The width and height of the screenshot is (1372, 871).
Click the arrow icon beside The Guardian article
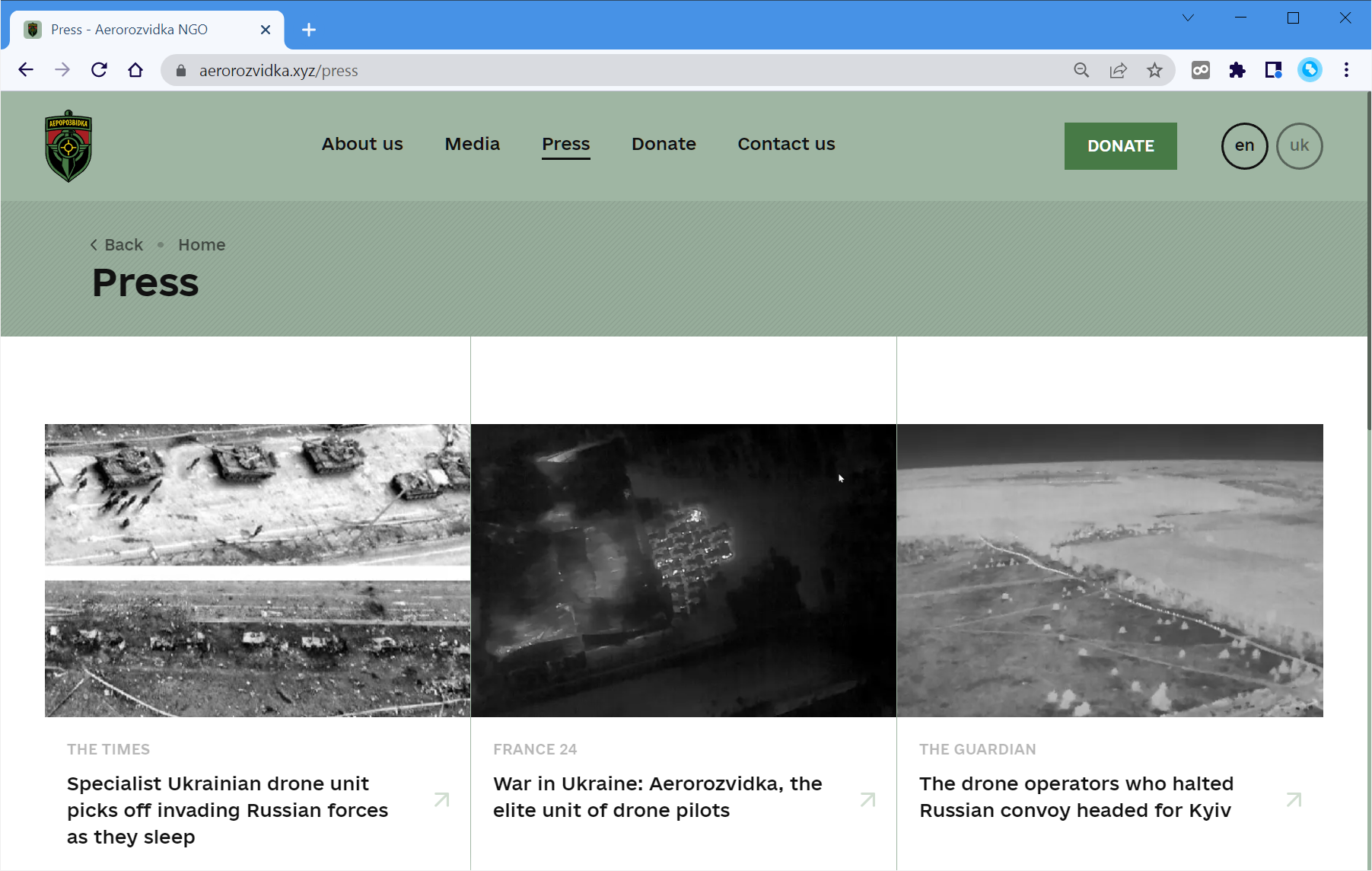coord(1294,799)
